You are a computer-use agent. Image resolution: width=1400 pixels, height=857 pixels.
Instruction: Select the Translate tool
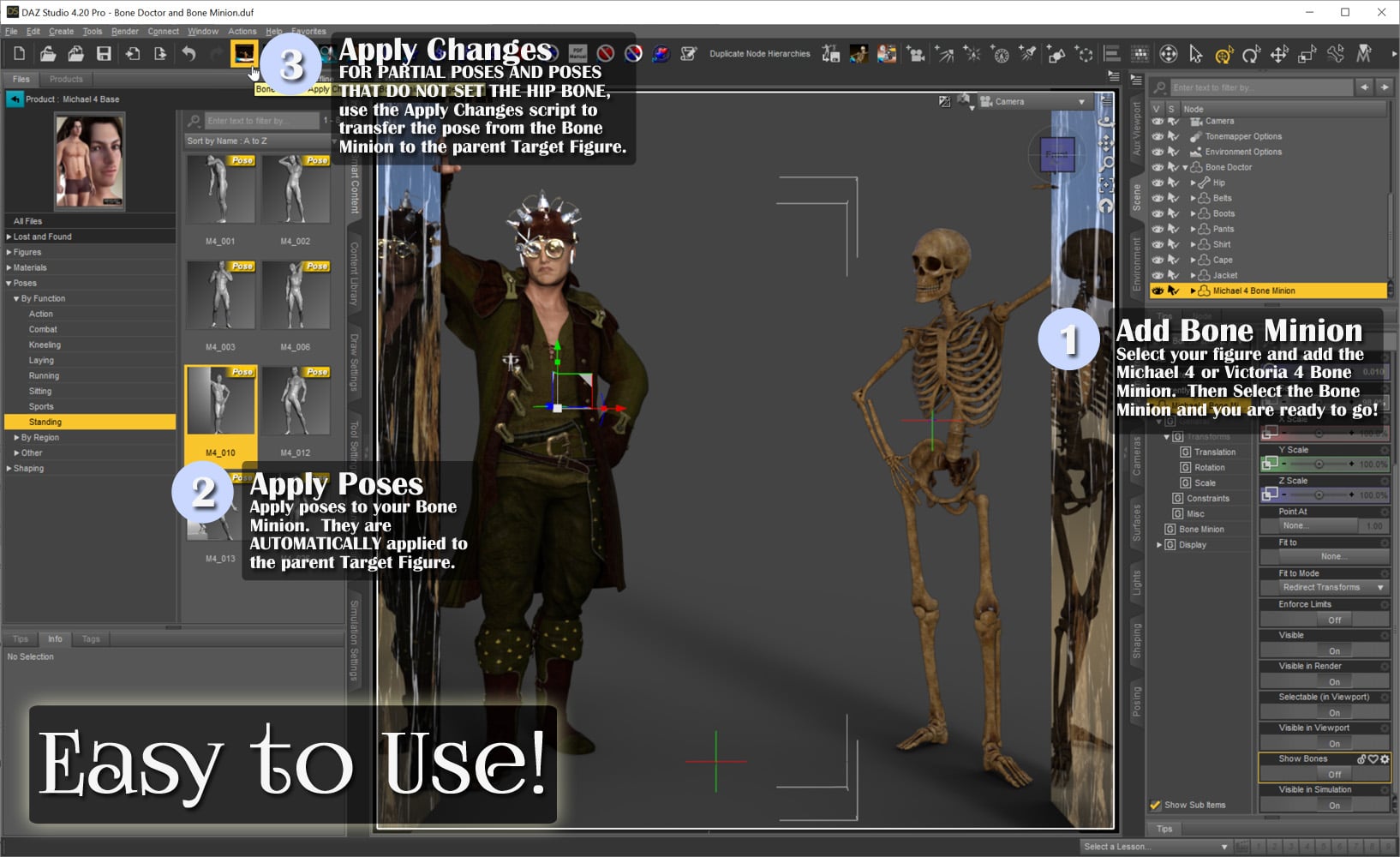1277,53
